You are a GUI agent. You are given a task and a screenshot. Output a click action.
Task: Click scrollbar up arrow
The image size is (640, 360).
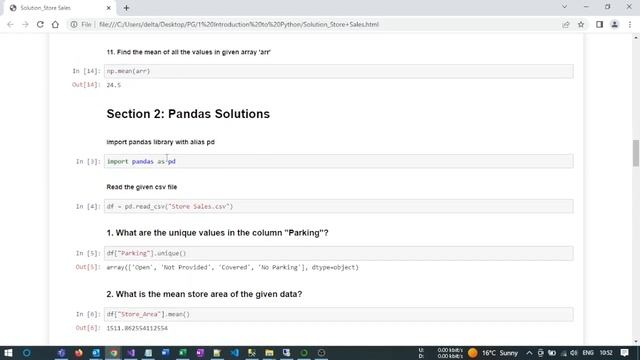click(636, 38)
